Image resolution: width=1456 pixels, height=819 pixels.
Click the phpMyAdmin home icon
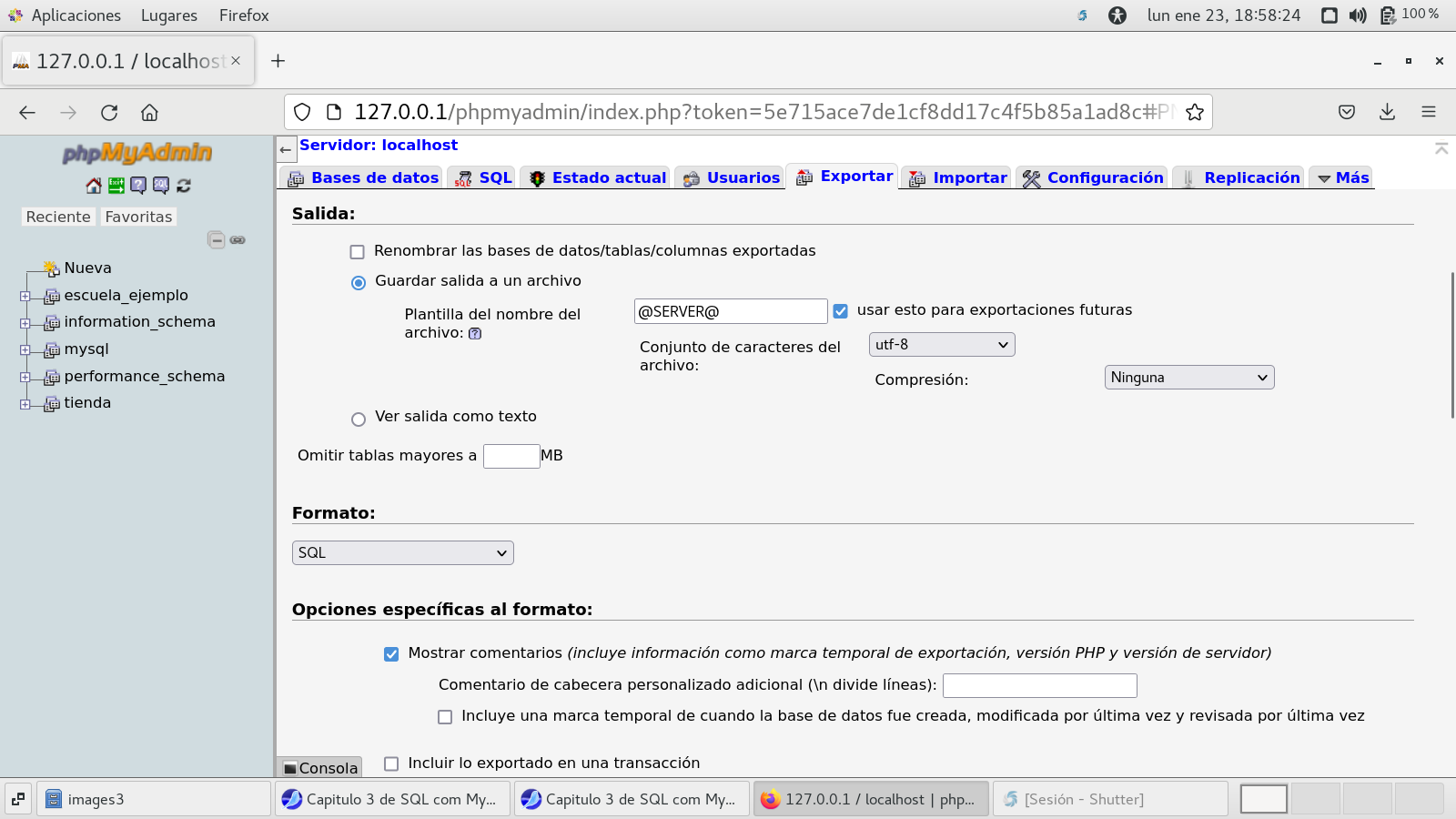[x=94, y=186]
